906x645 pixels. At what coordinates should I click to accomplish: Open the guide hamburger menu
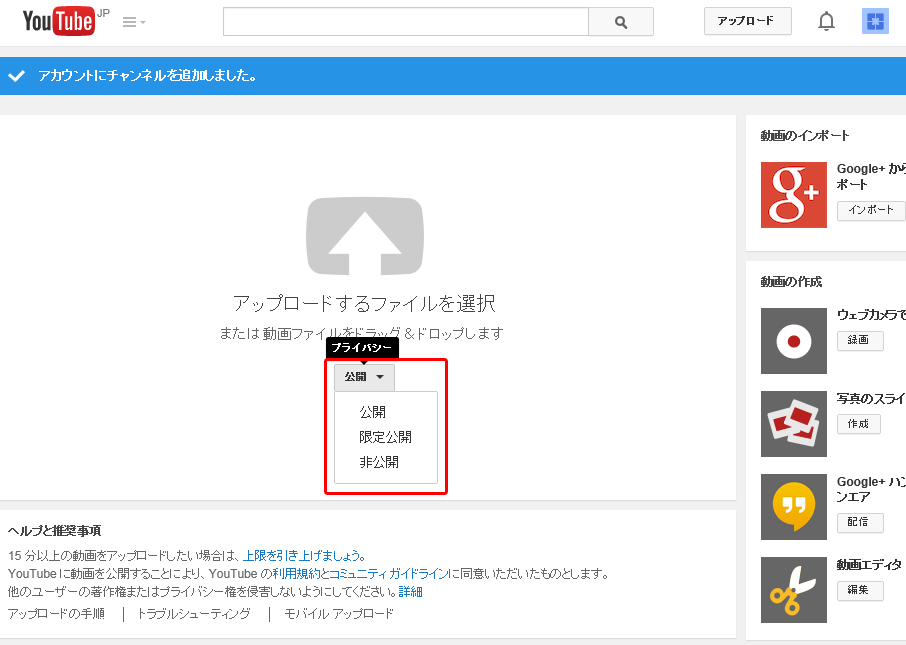[133, 22]
